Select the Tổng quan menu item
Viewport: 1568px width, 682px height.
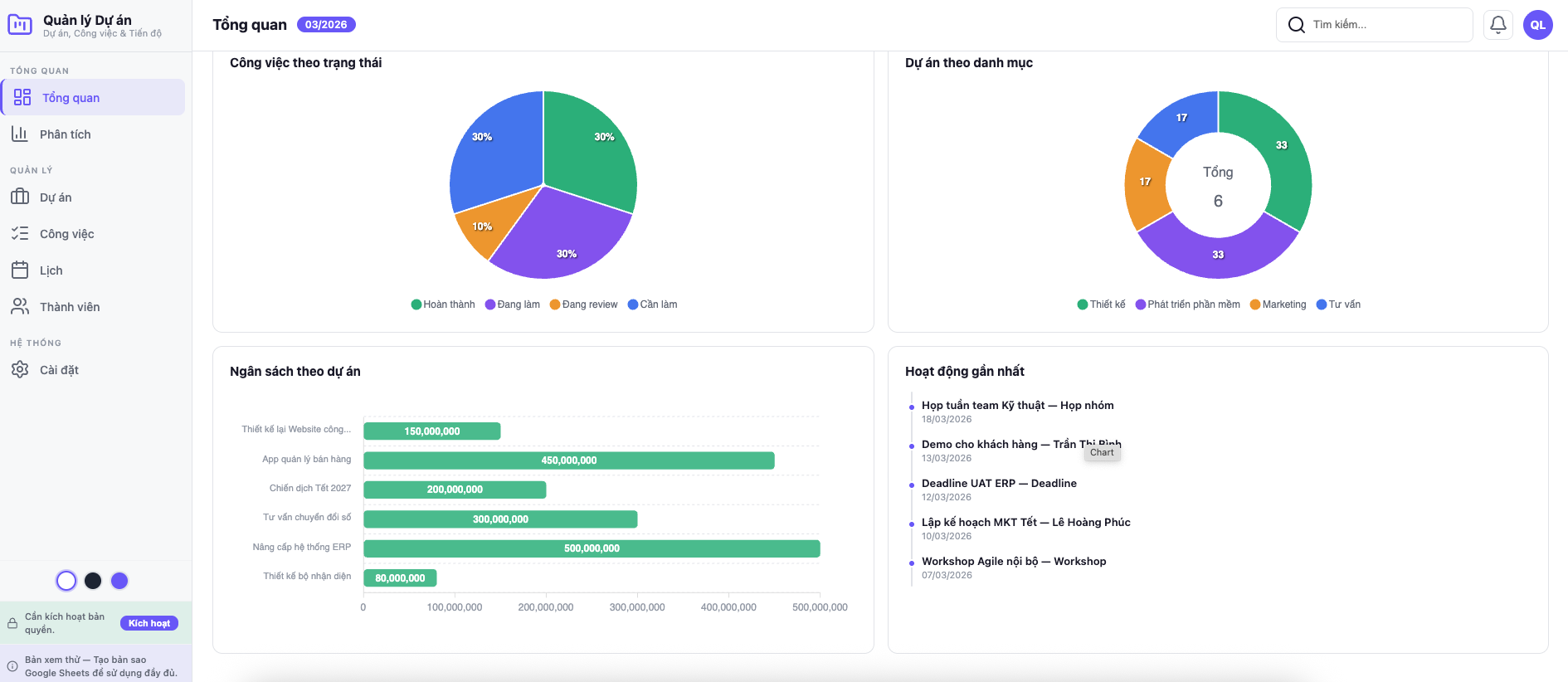point(71,98)
